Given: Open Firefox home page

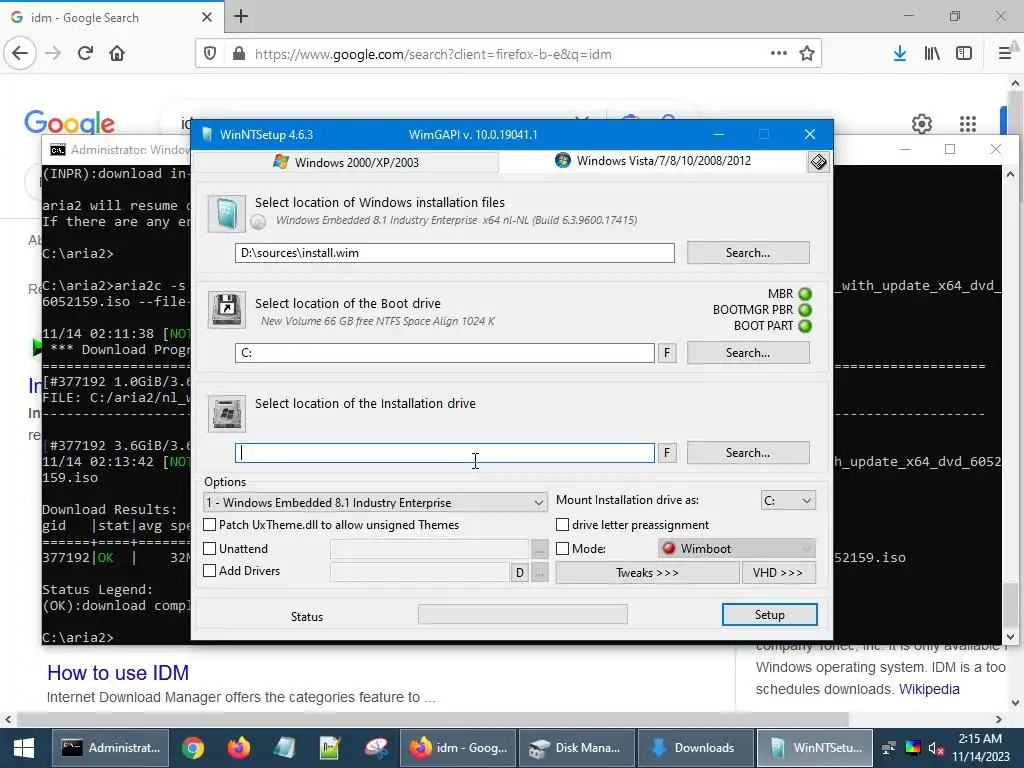Looking at the screenshot, I should pyautogui.click(x=117, y=53).
